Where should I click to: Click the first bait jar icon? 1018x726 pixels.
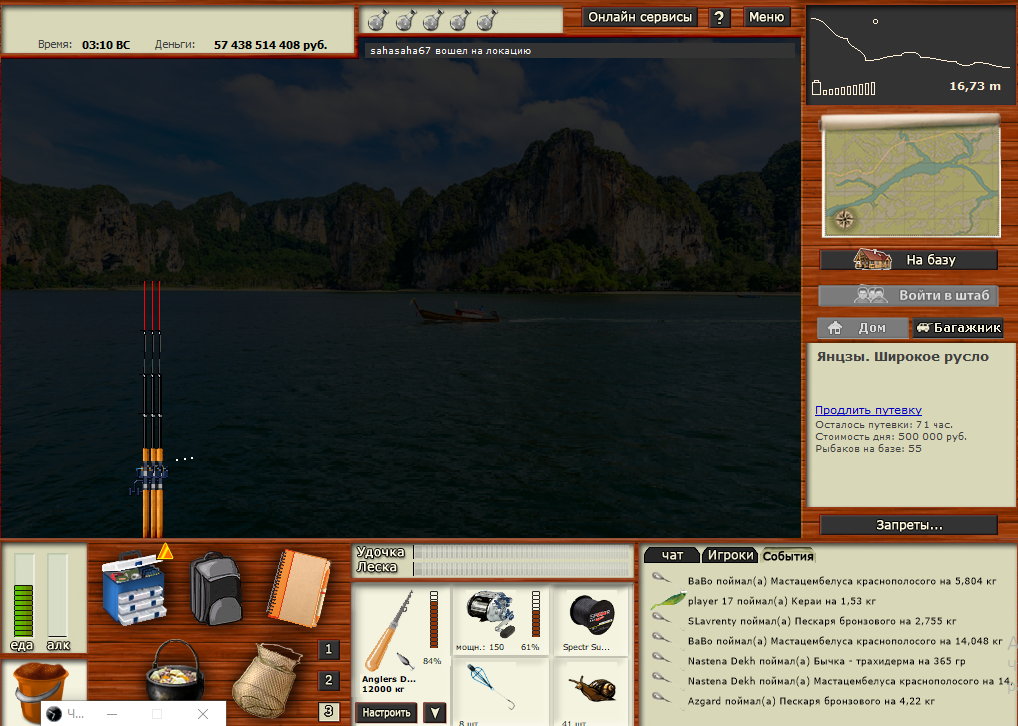pos(377,21)
